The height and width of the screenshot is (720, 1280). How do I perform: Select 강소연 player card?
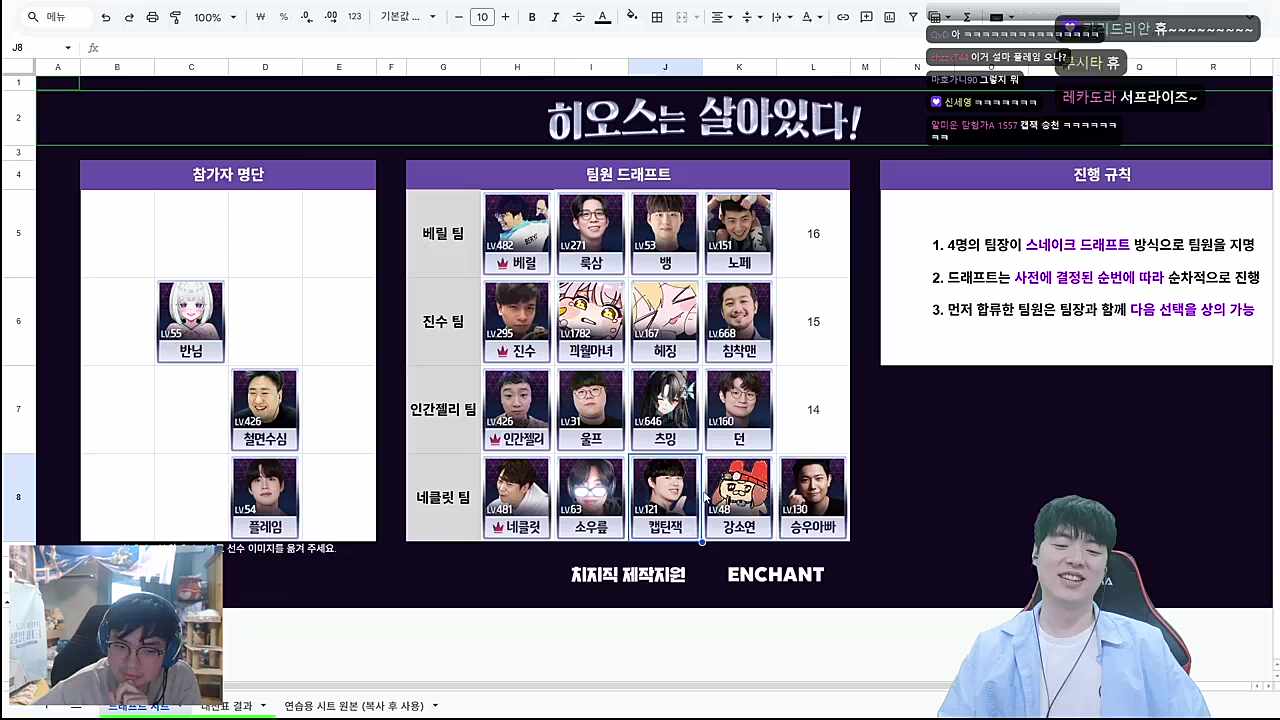click(x=739, y=497)
